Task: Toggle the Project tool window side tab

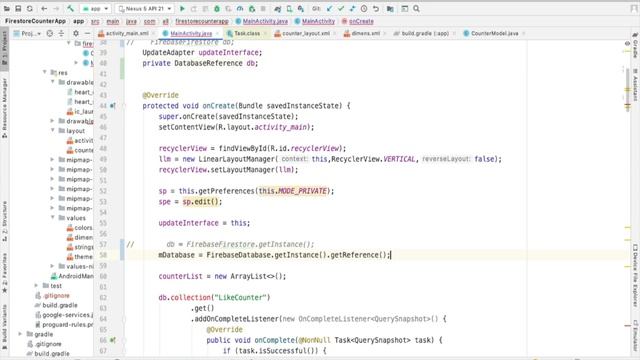Action: [x=4, y=48]
